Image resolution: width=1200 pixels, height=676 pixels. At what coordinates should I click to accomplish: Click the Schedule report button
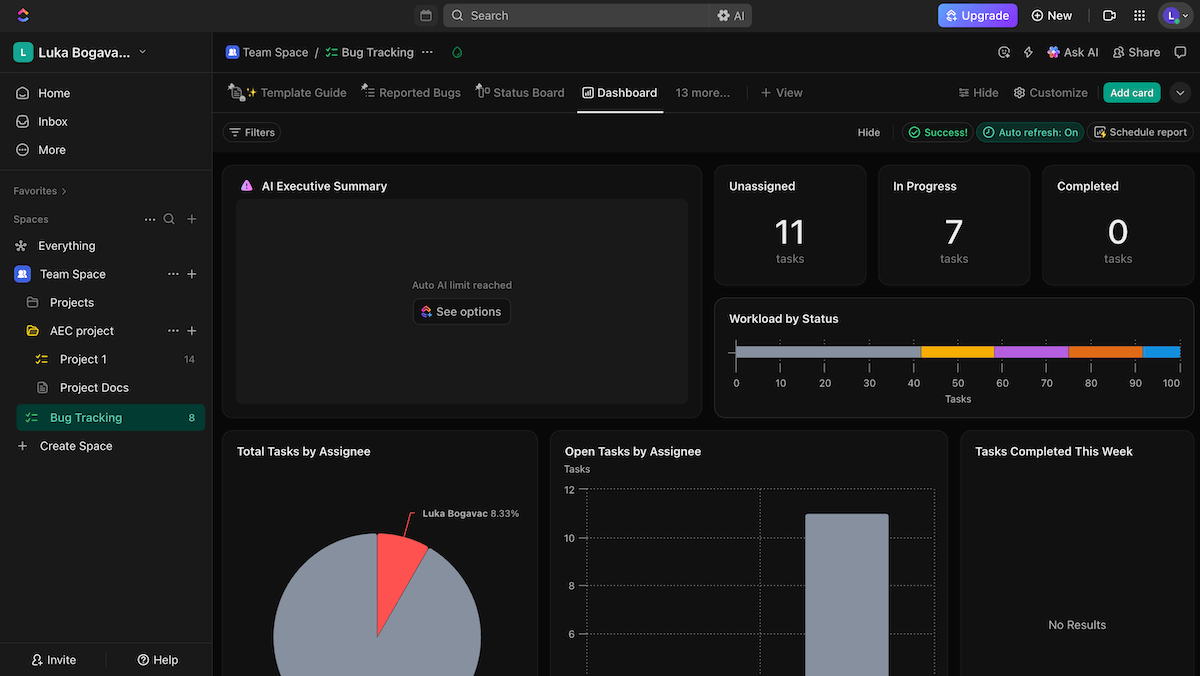tap(1140, 131)
